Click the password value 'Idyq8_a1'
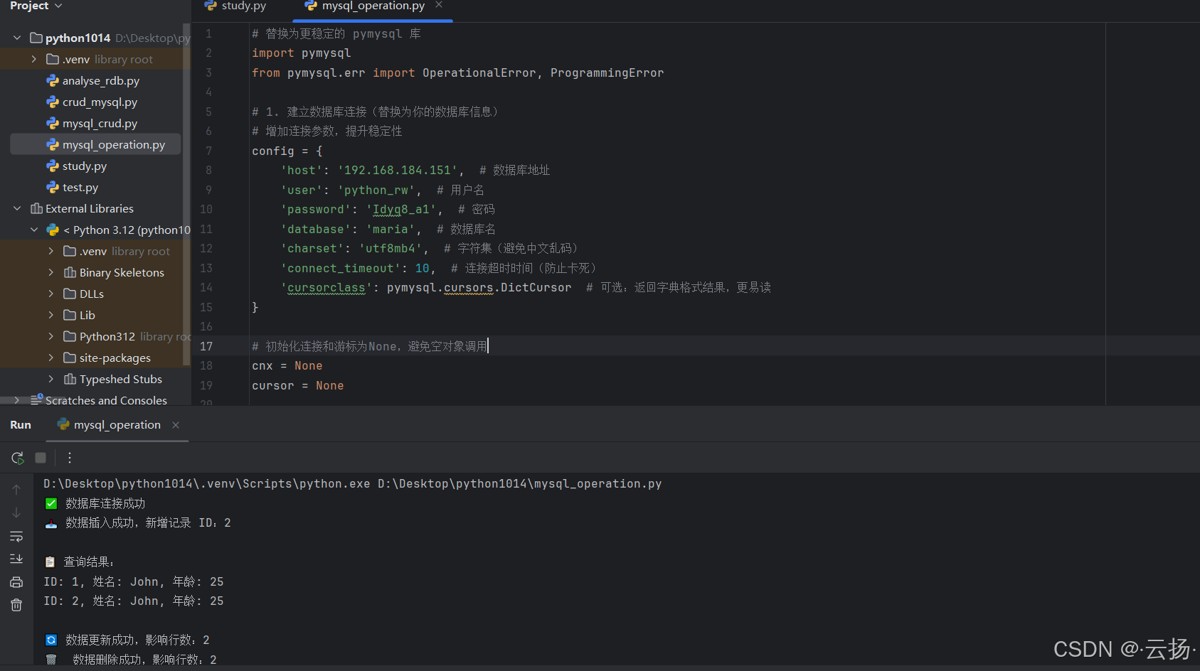The image size is (1200, 671). (404, 209)
